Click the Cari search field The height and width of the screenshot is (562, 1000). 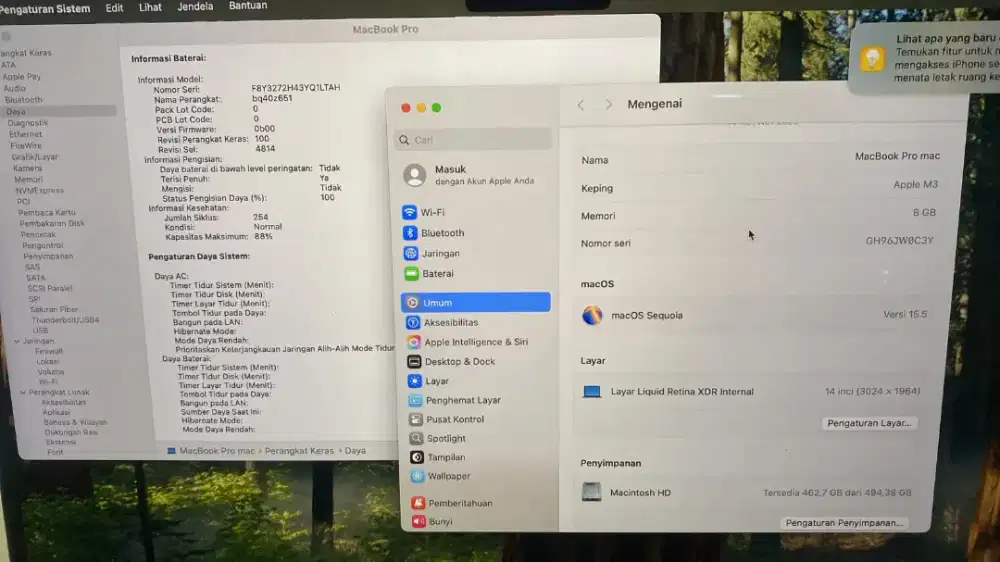[x=473, y=140]
